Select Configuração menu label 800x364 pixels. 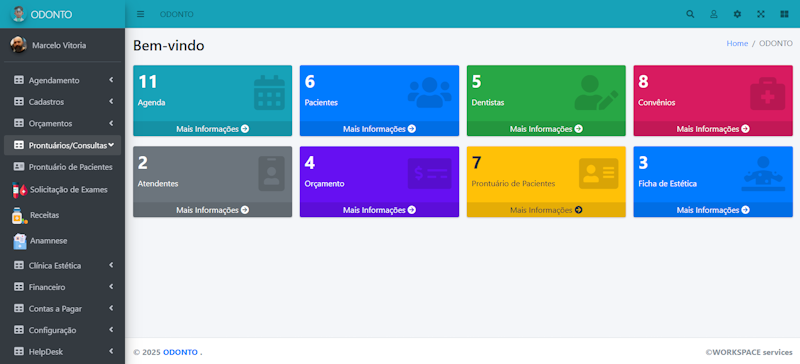pos(53,330)
